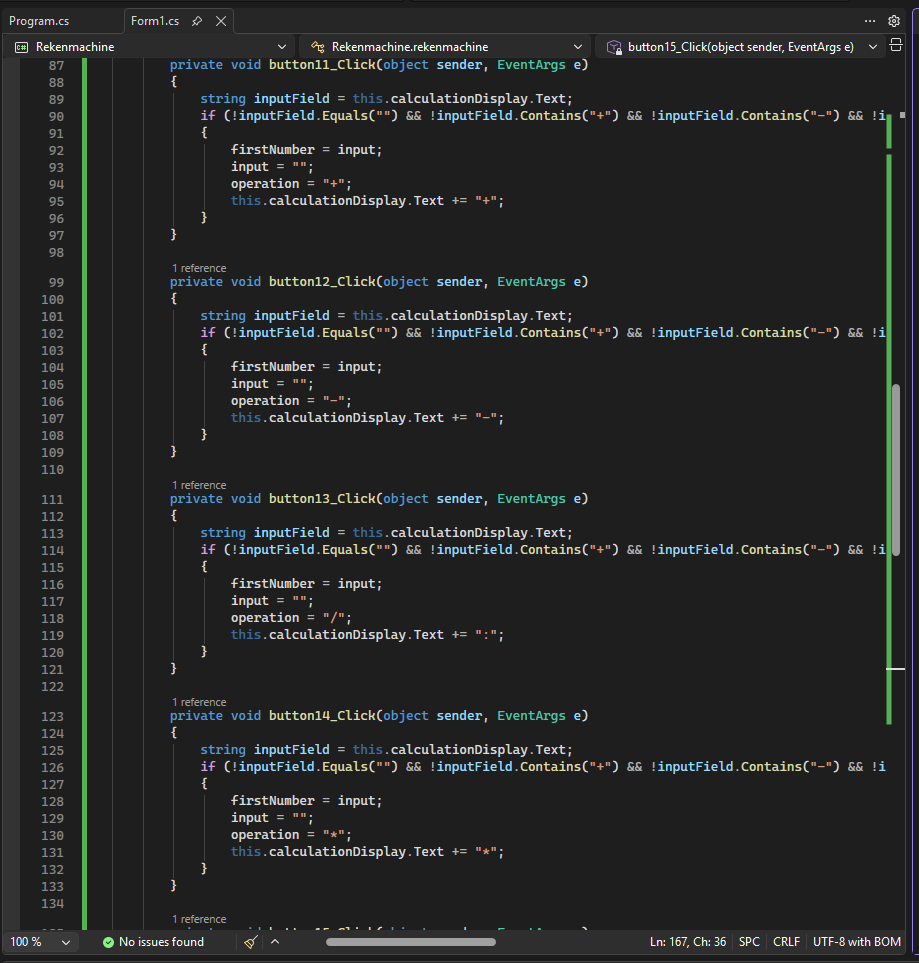Viewport: 919px width, 963px height.
Task: Click operation = "+" on line 94
Action: point(291,184)
